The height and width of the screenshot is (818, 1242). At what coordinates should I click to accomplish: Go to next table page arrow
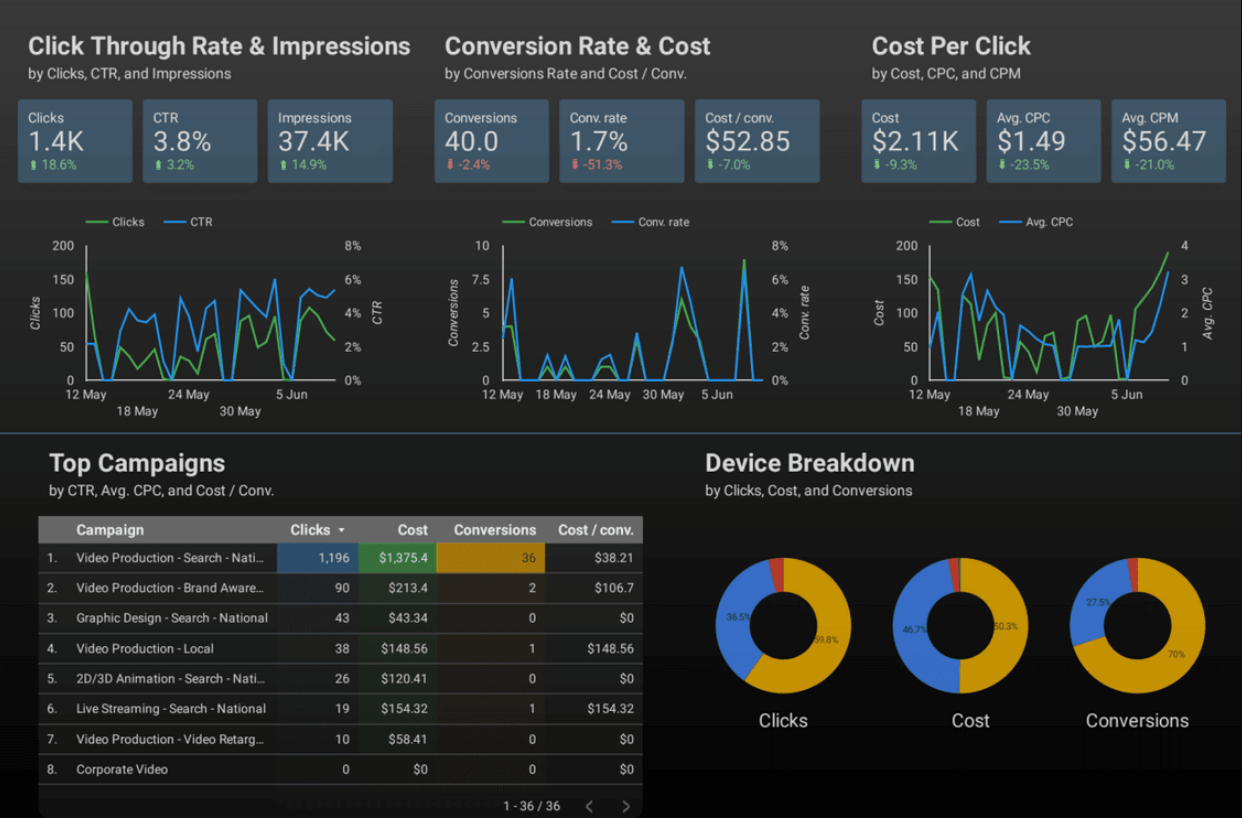pyautogui.click(x=626, y=806)
